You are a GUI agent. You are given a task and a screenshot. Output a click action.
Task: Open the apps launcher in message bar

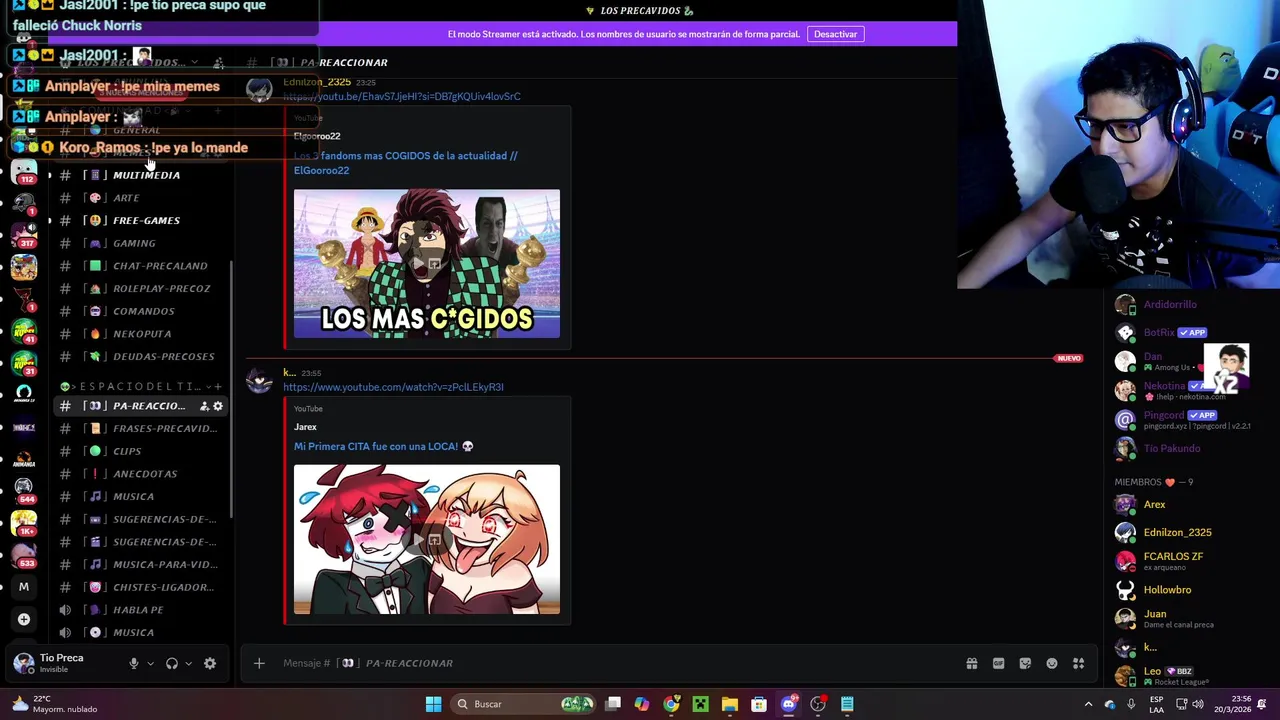1079,663
